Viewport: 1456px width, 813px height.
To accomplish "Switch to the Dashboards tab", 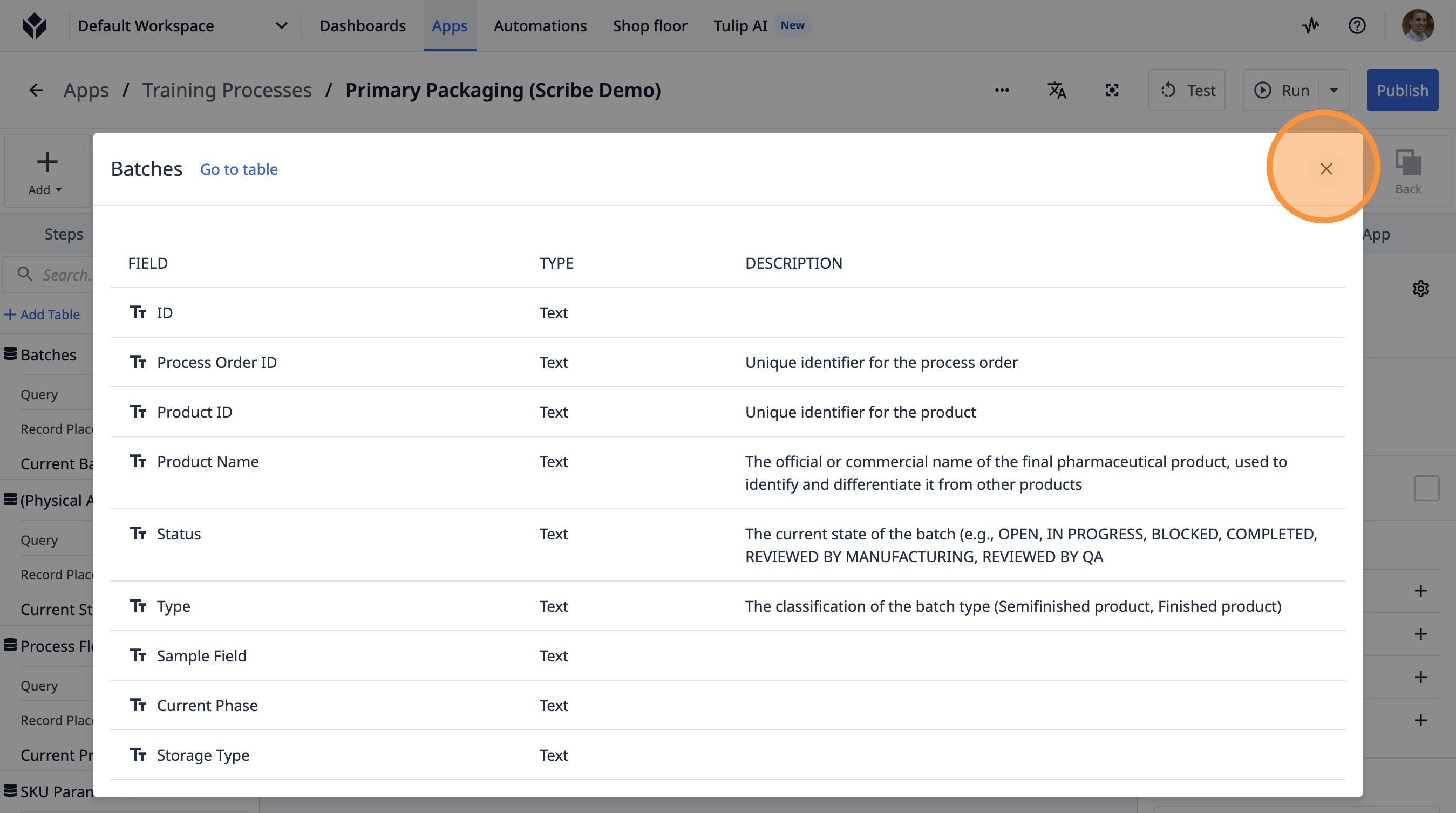I will point(362,25).
